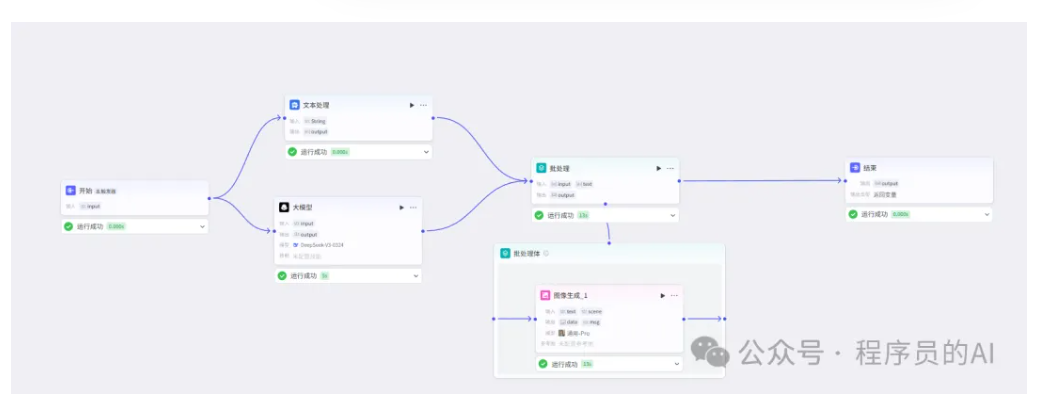Open more options on 批处理 node
Viewport: 1044px width, 397px height.
pos(670,169)
